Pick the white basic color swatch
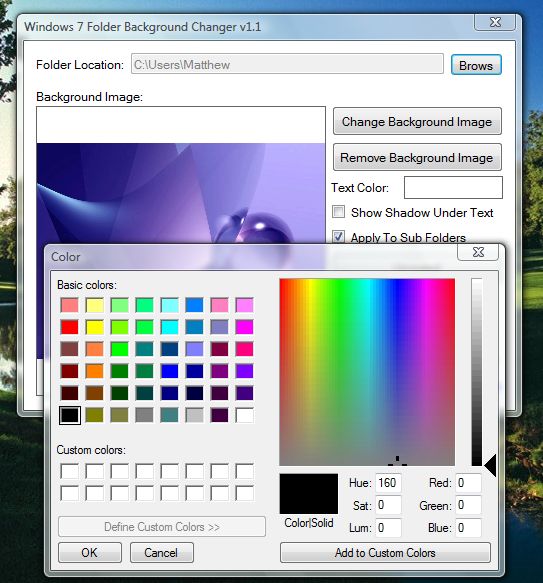 (x=244, y=415)
